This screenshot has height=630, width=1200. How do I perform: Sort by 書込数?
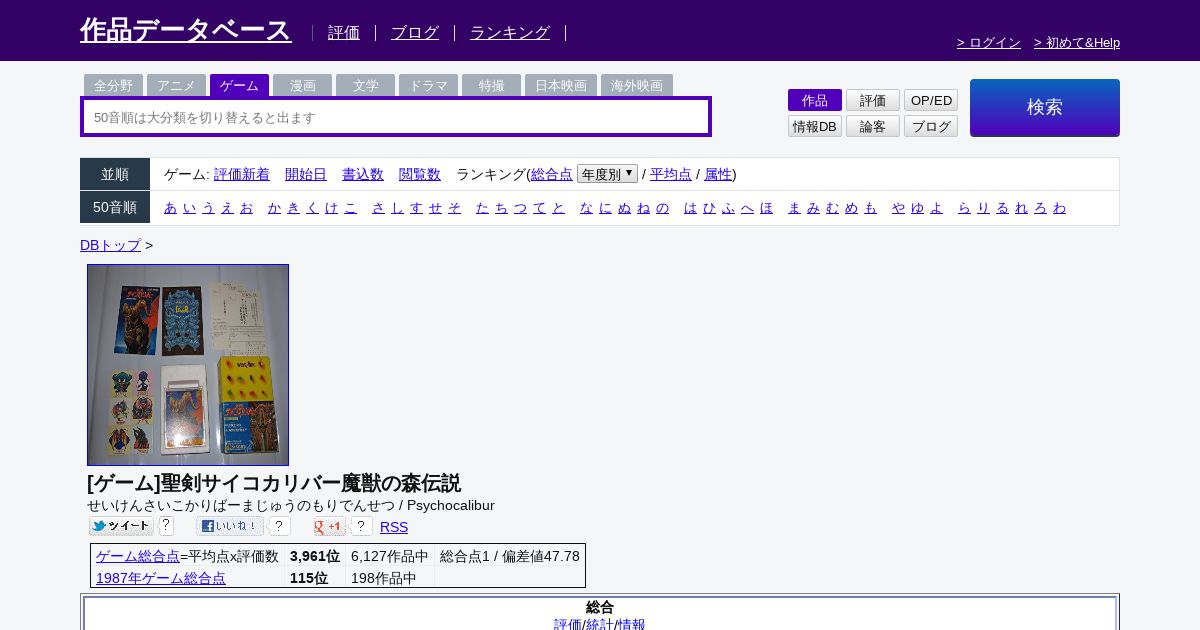363,174
